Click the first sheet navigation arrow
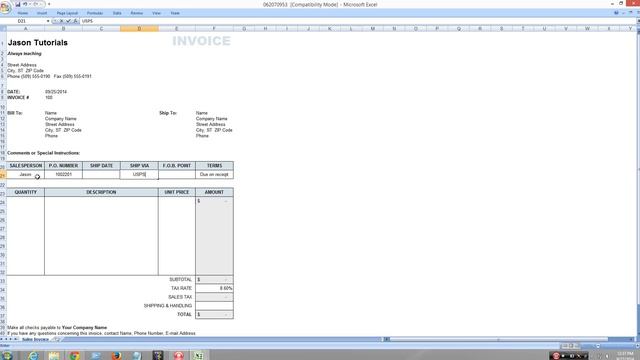 (x=2, y=340)
